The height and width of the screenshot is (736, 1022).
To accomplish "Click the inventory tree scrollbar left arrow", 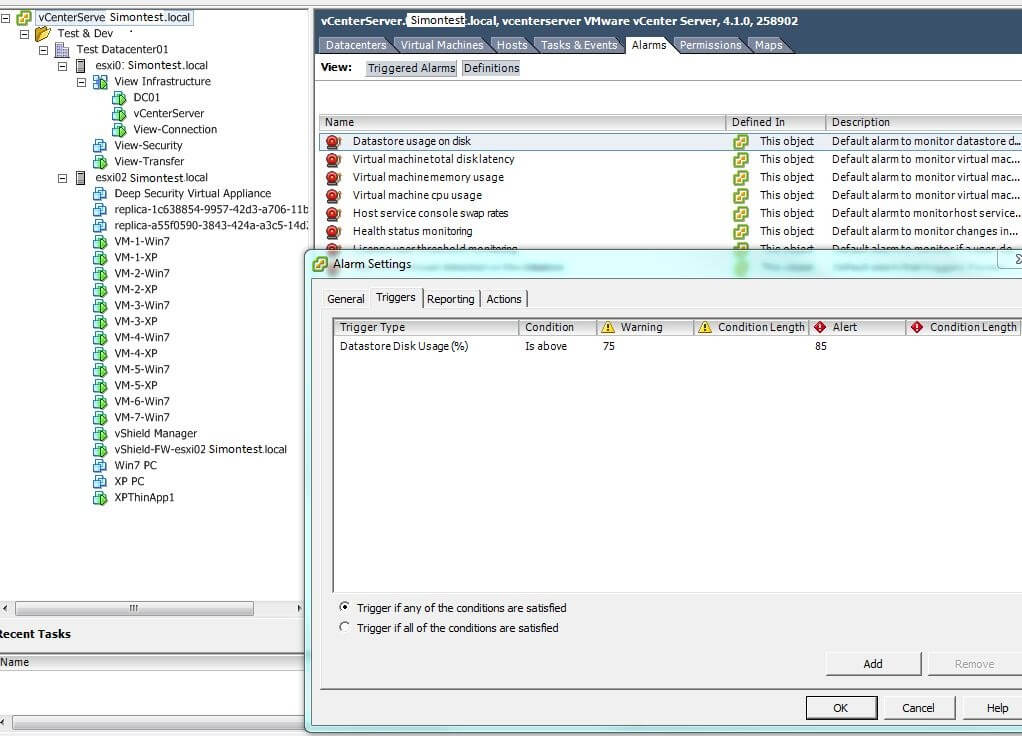I will click(5, 608).
